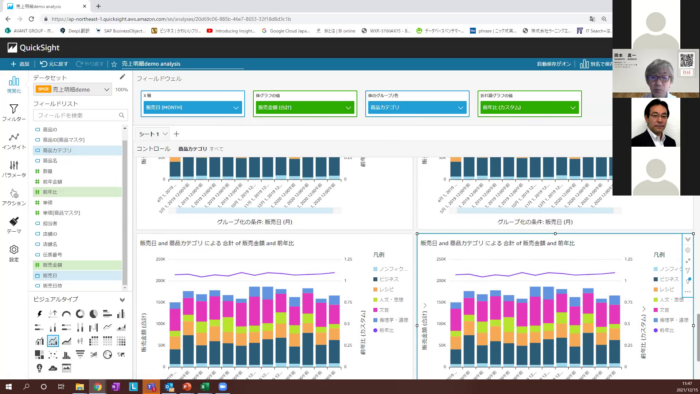This screenshot has width=700, height=394.
Task: Click the フィールドを検索 search field
Action: coord(80,115)
